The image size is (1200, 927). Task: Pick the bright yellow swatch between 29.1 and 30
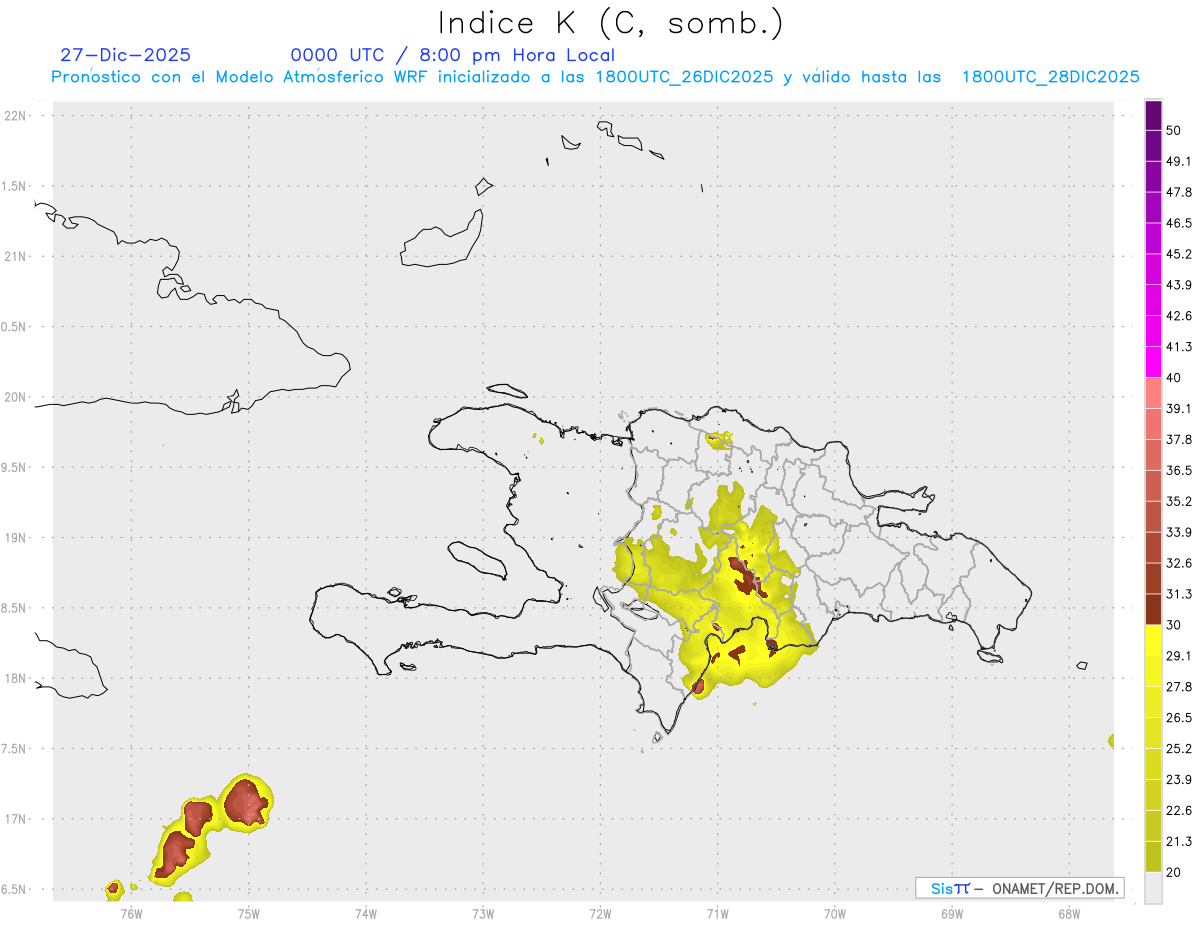(x=1154, y=640)
